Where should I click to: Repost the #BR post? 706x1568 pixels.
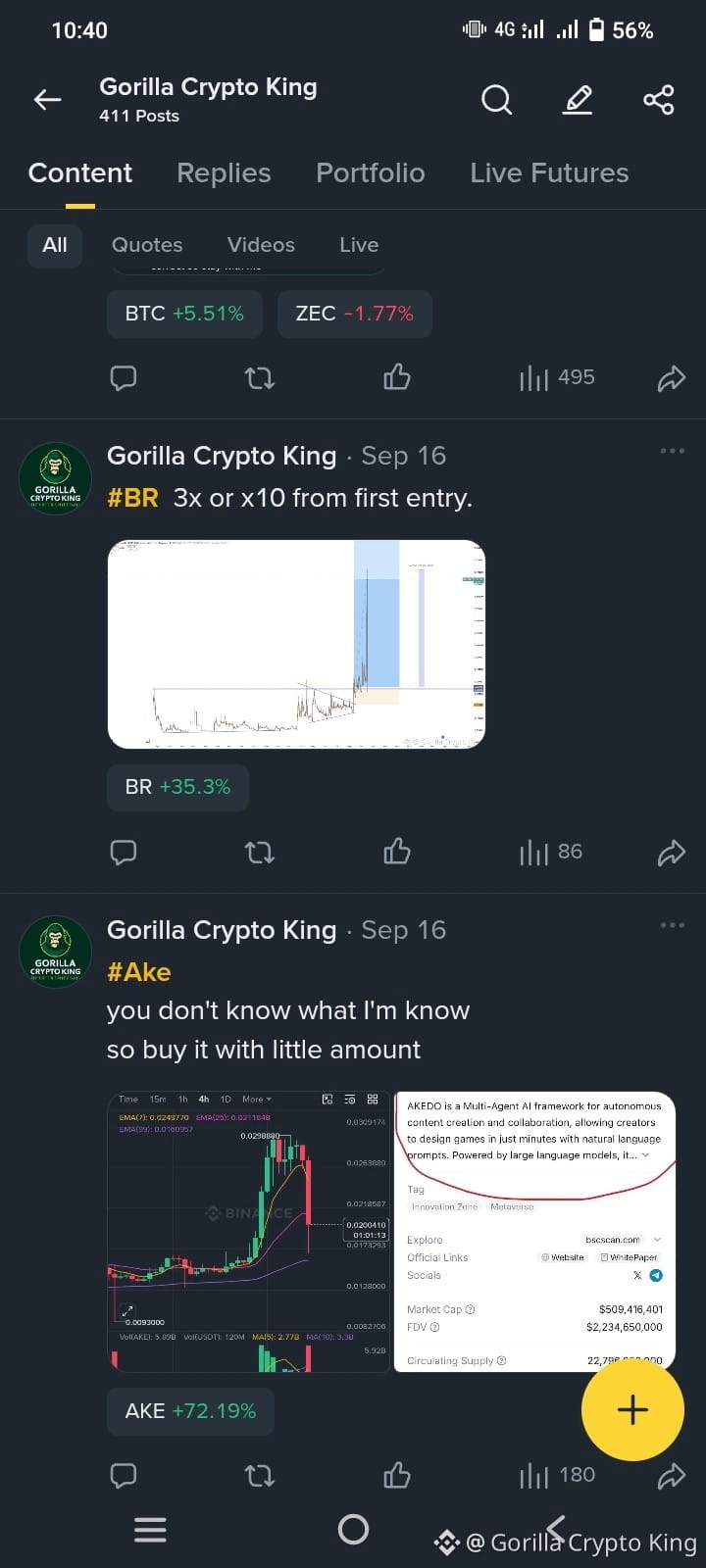click(260, 852)
